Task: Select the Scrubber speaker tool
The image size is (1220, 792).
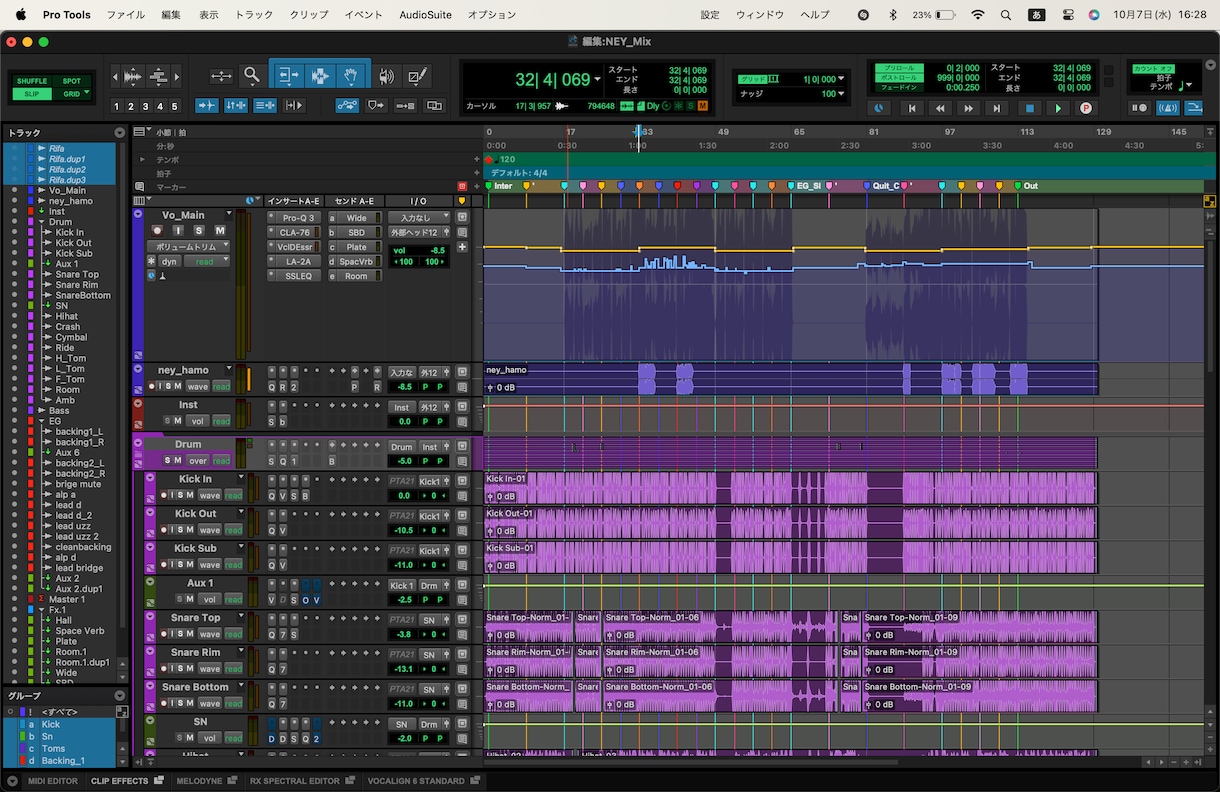Action: 387,76
